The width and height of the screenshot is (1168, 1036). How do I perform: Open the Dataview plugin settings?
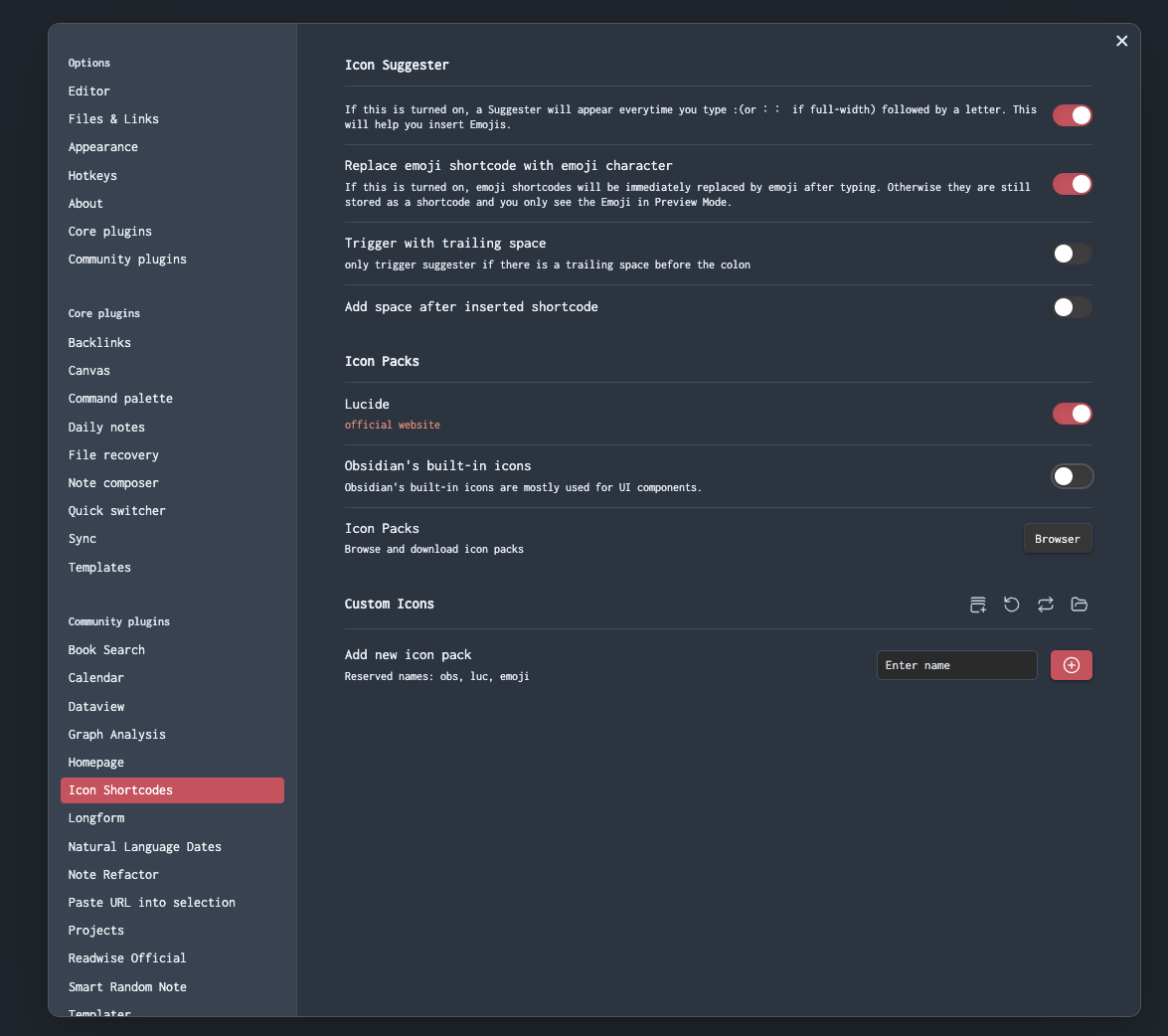(95, 706)
